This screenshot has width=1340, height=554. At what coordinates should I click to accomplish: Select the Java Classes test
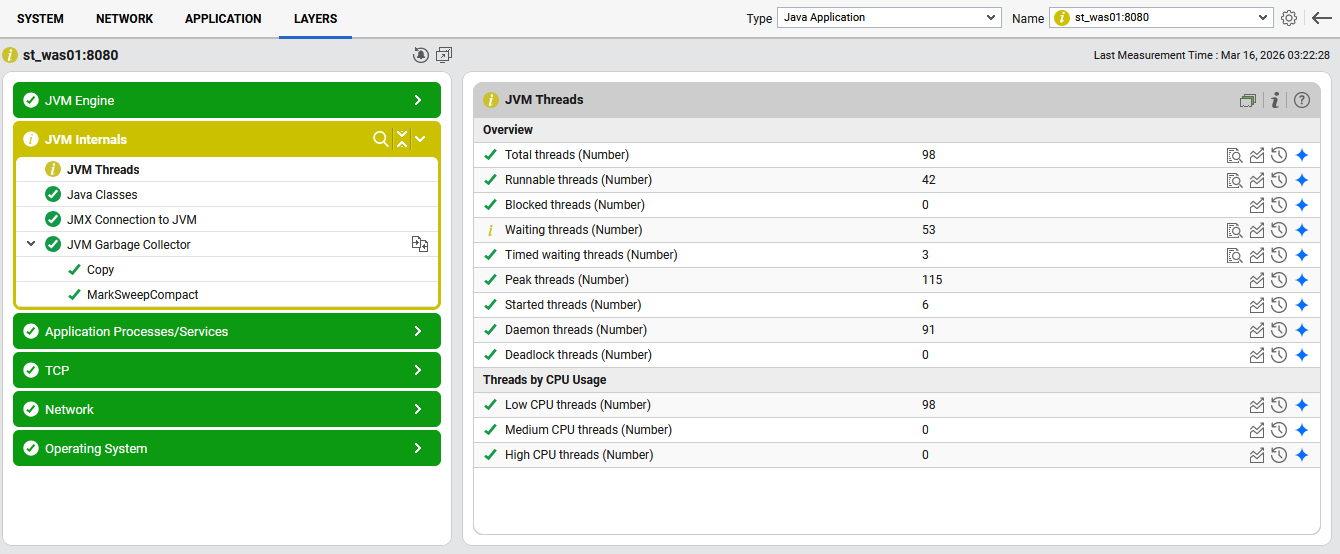click(x=102, y=194)
